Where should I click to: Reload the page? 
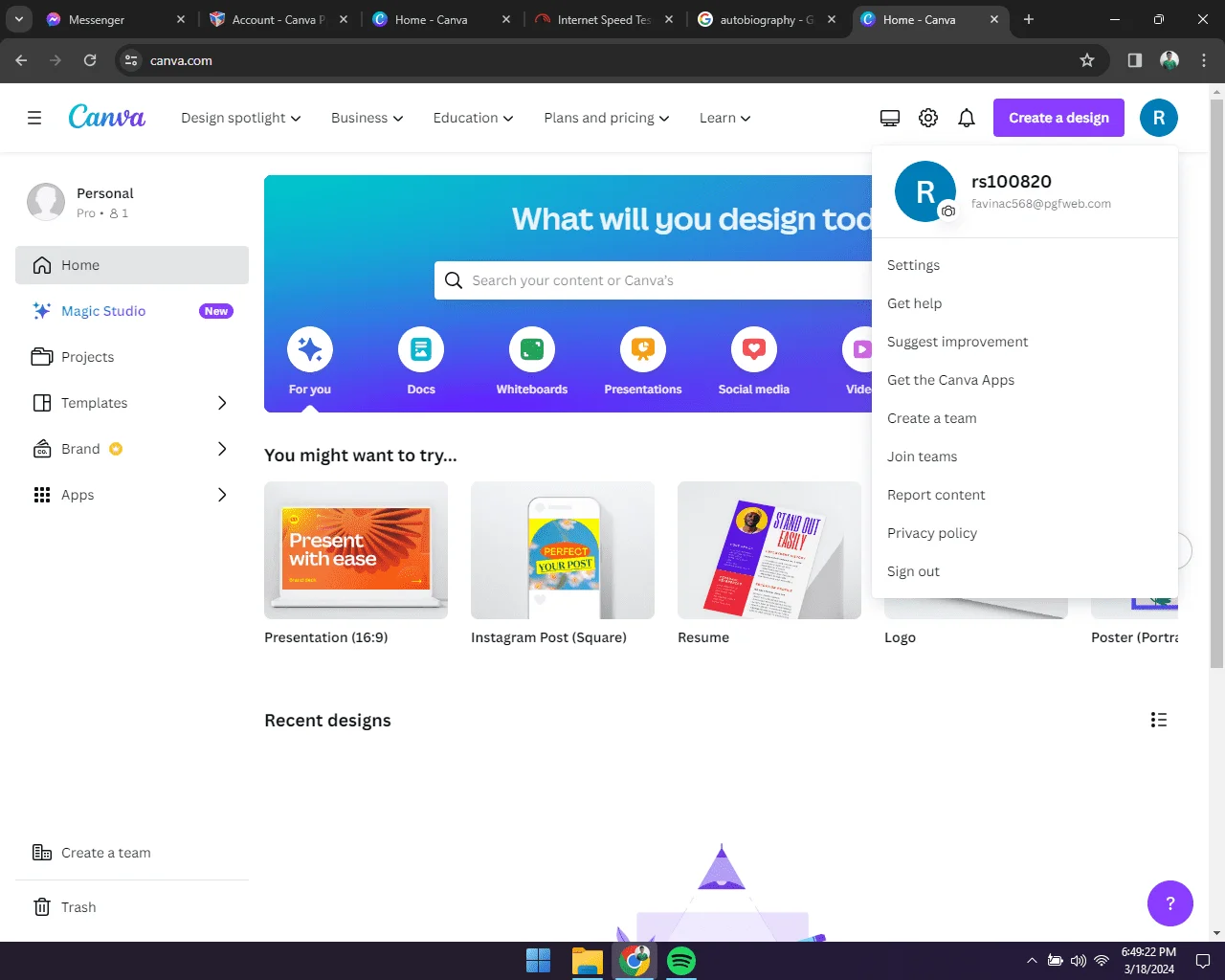[x=90, y=60]
